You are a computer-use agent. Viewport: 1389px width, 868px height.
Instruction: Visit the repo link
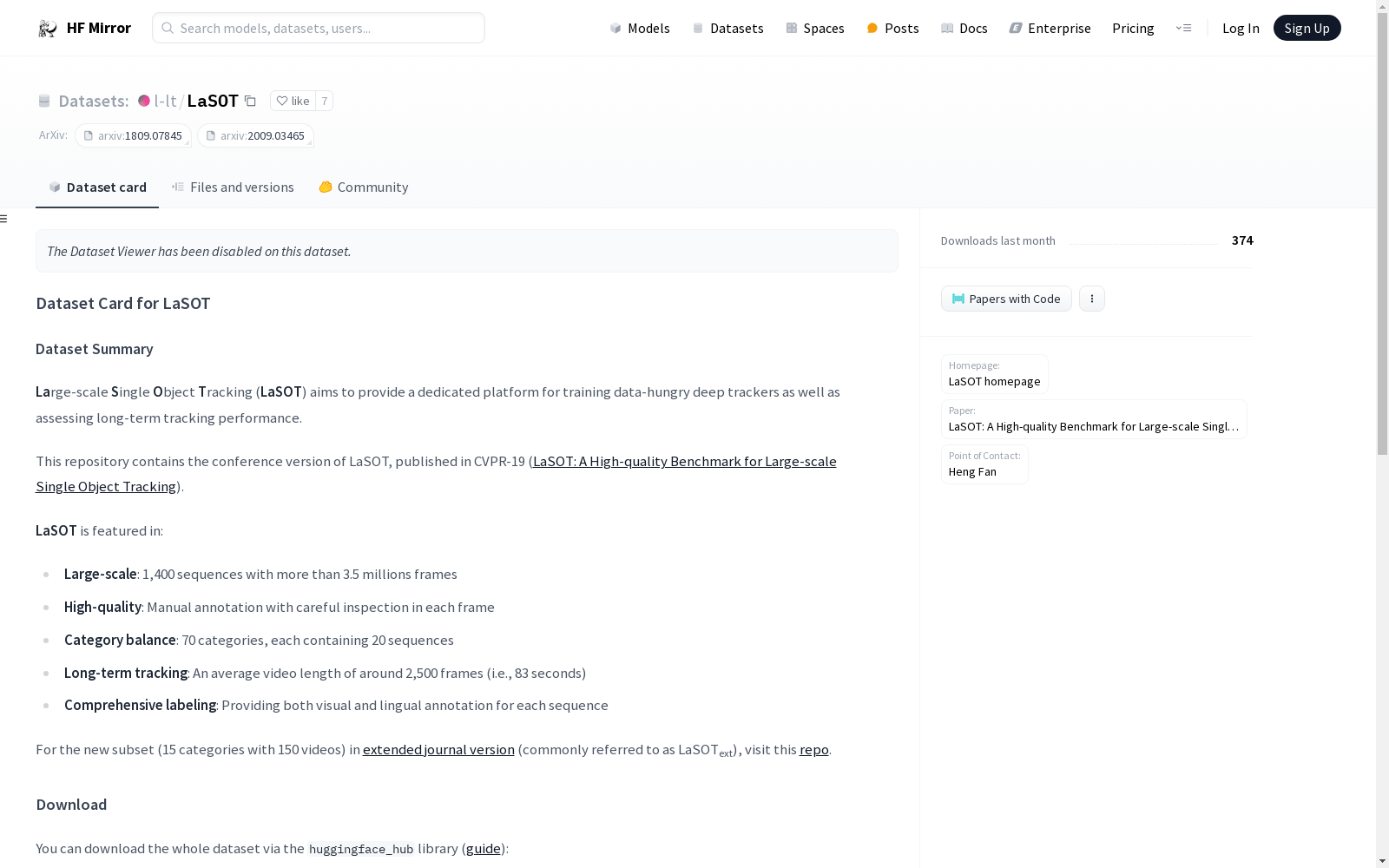[x=814, y=749]
